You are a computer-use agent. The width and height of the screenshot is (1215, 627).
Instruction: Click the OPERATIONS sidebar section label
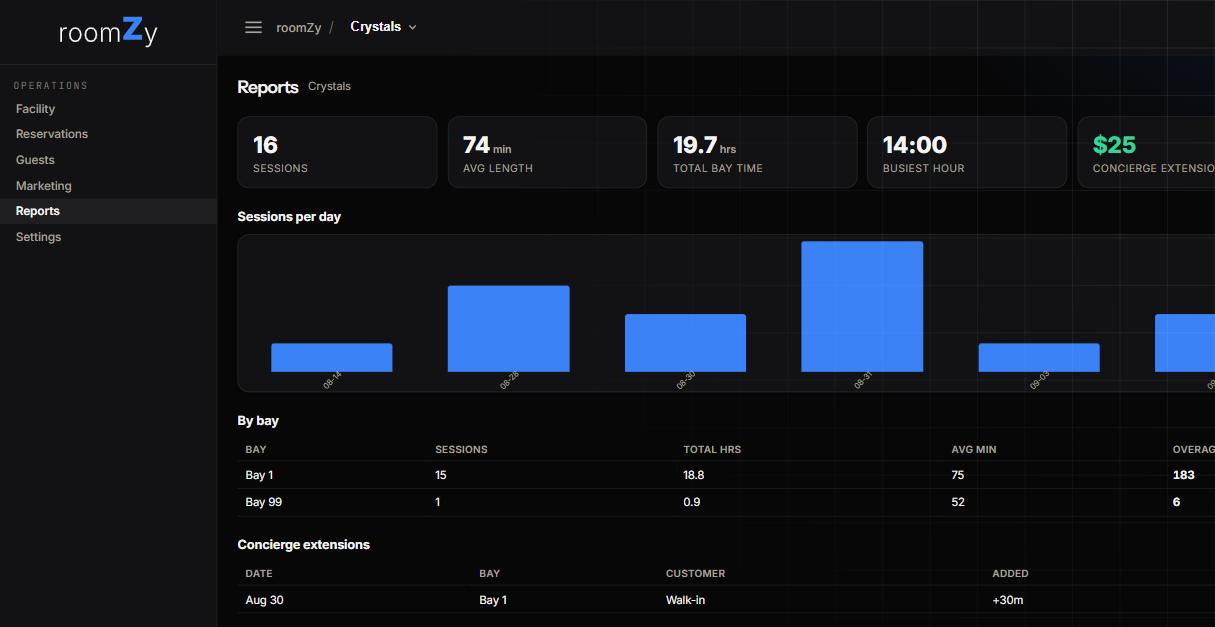[x=51, y=86]
